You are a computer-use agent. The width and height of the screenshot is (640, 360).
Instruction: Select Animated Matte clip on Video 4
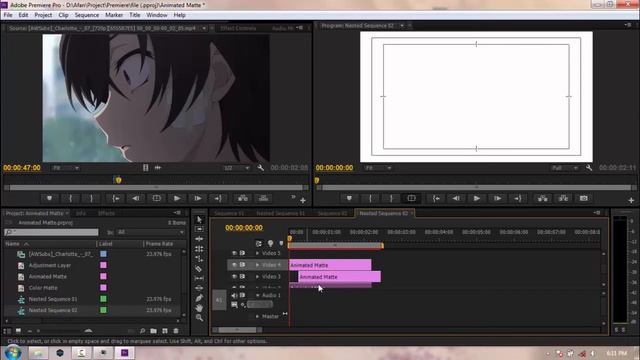pyautogui.click(x=330, y=265)
